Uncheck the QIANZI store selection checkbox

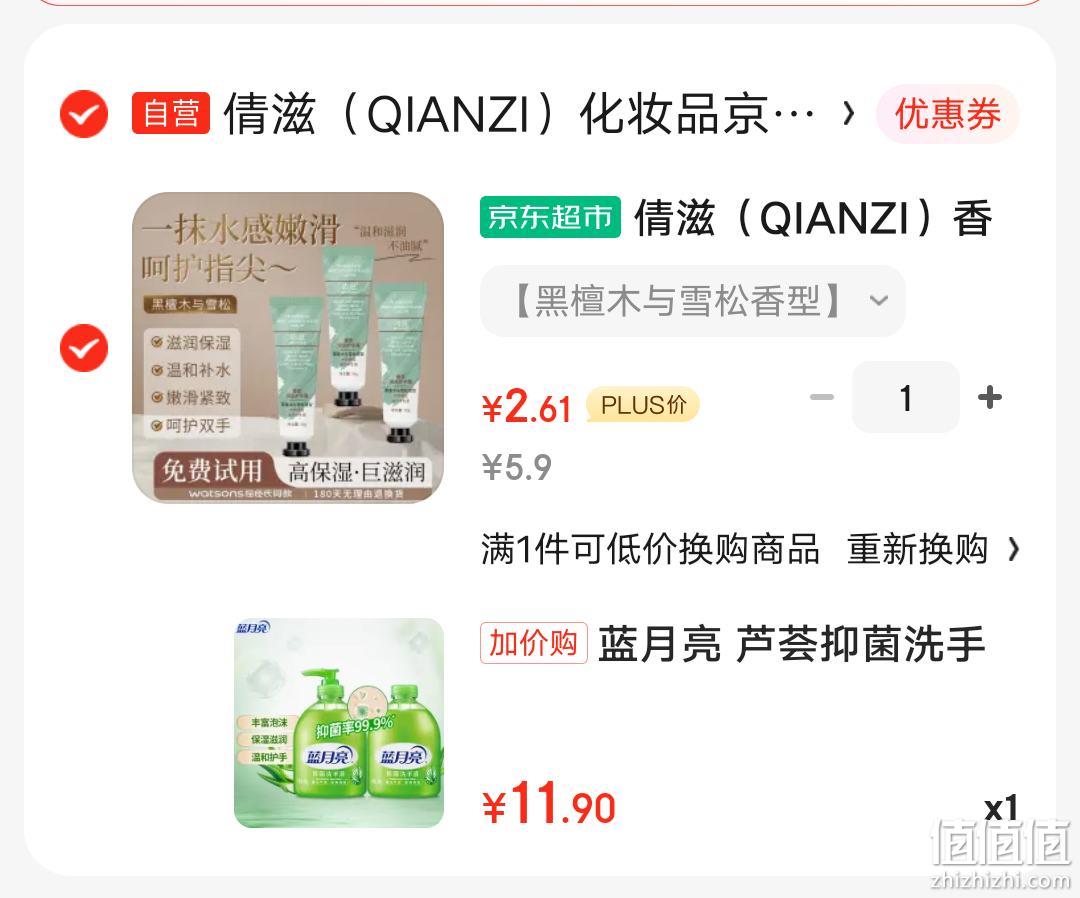[x=84, y=114]
